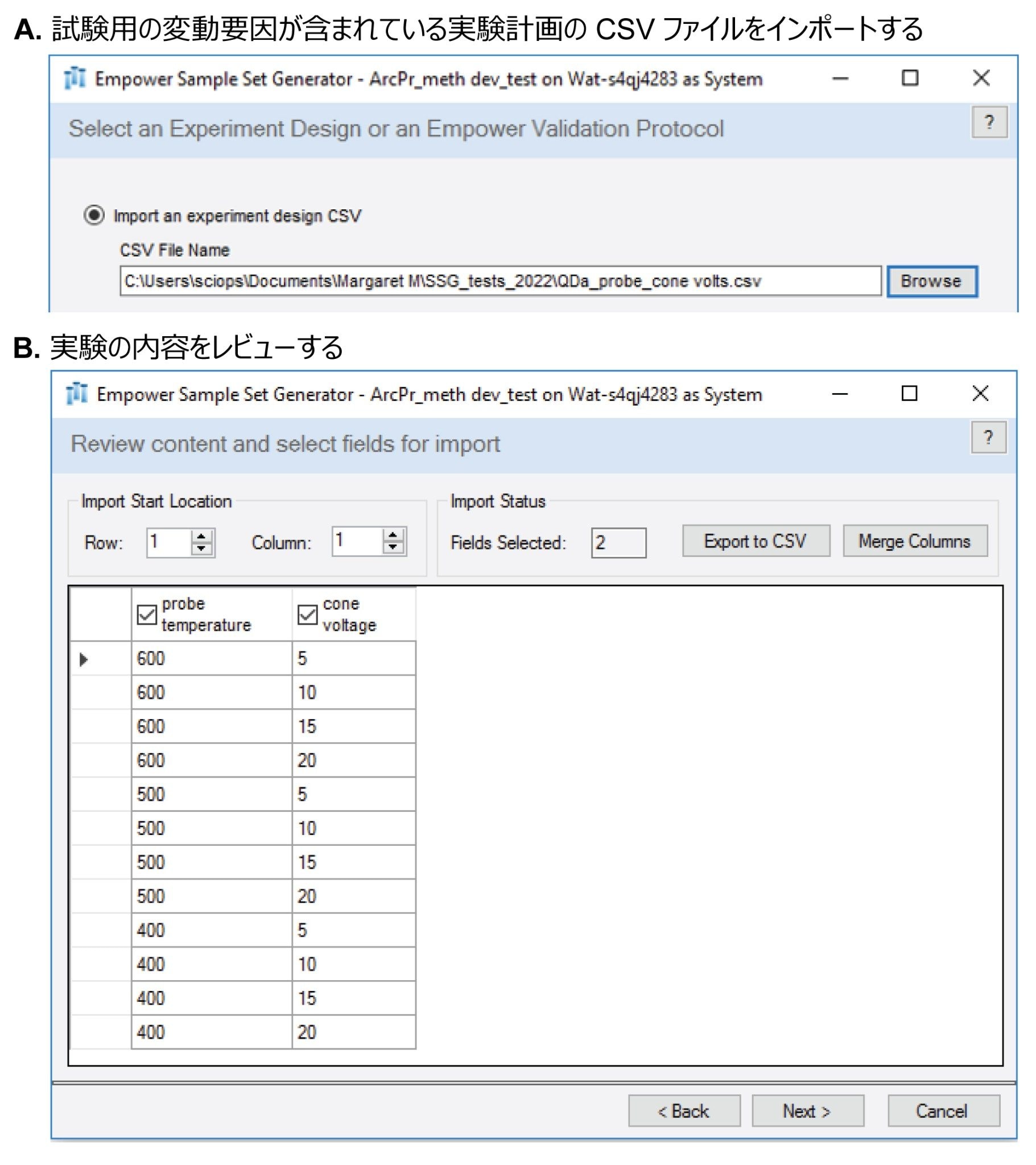Increase the Row start value
Viewport: 1036px width, 1165px height.
tap(201, 536)
